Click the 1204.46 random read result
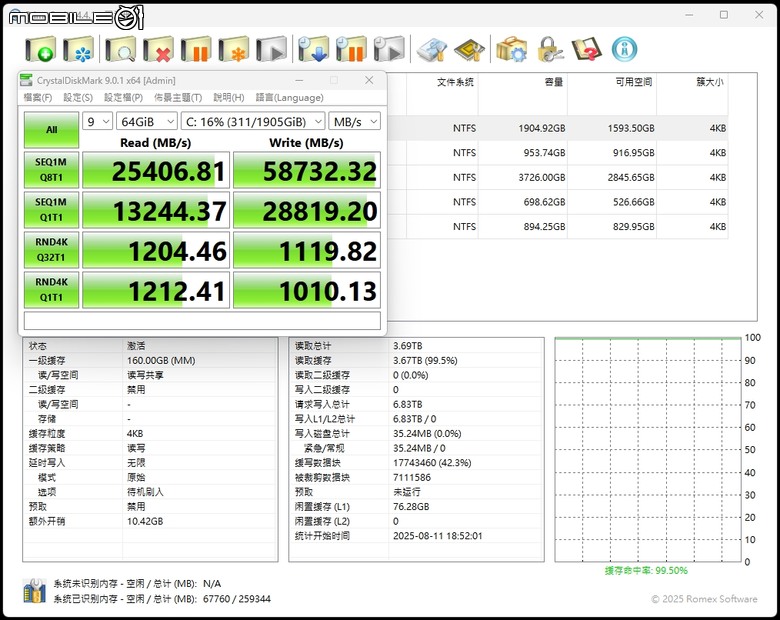Viewport: 780px width, 620px height. 156,250
